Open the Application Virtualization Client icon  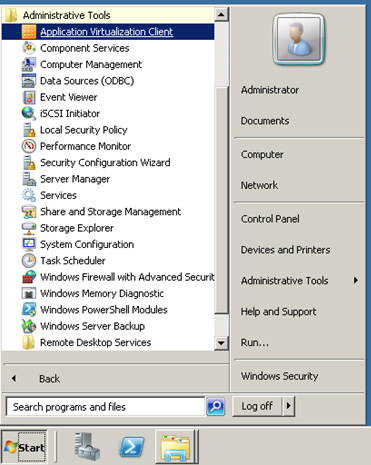coord(29,32)
